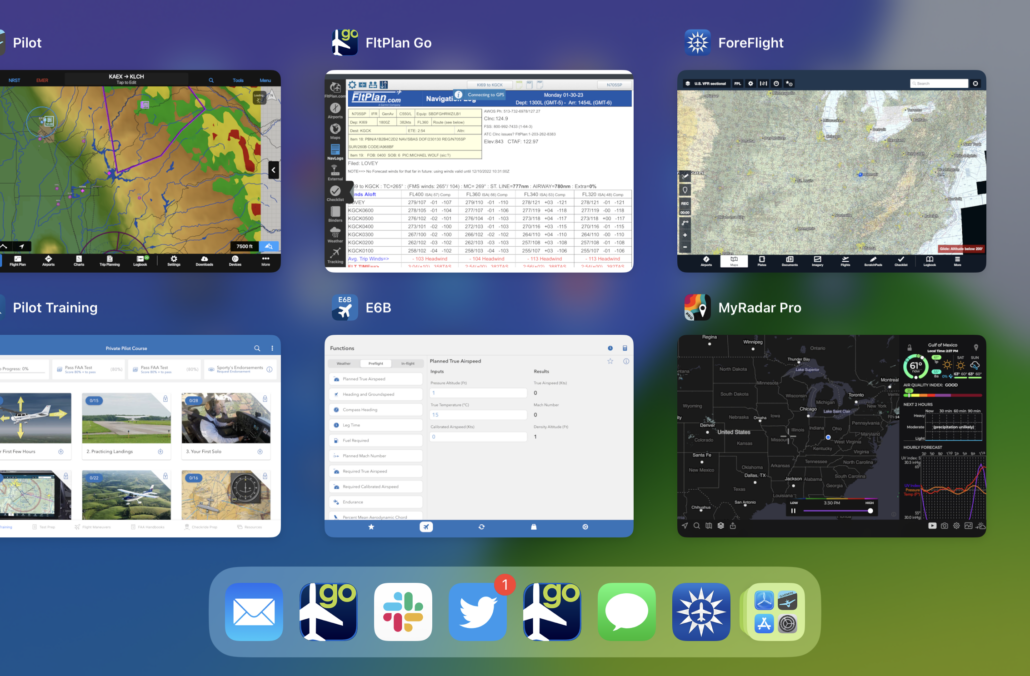Favorite Planned True Airspeed with star
The height and width of the screenshot is (676, 1030).
coord(610,361)
